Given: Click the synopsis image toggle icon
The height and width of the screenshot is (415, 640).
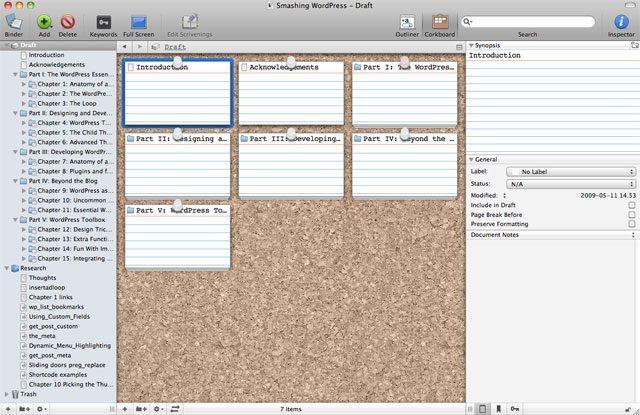Looking at the screenshot, I should pos(634,45).
